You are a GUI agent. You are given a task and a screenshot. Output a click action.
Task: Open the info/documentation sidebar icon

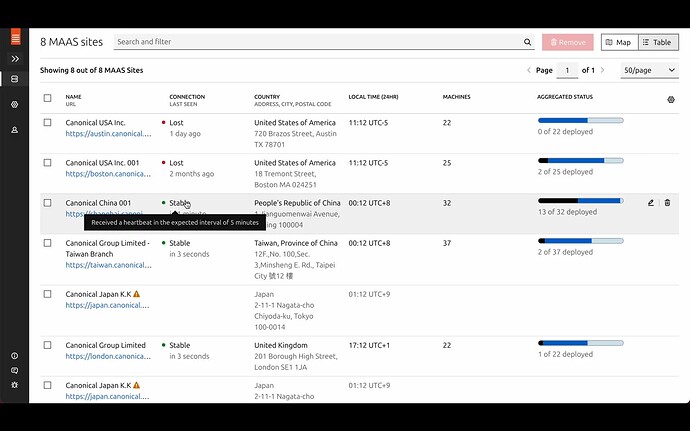[x=15, y=356]
